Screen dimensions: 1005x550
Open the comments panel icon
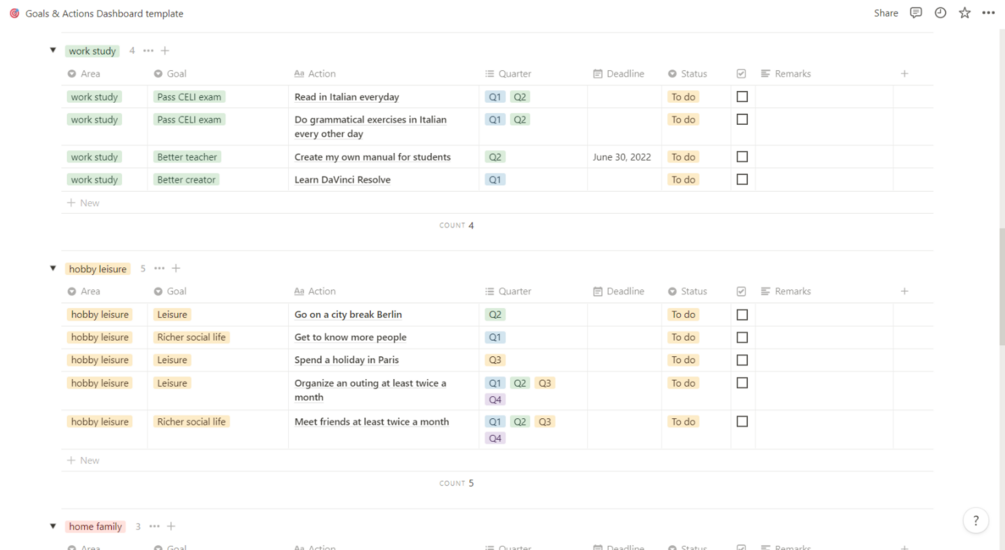pos(916,13)
